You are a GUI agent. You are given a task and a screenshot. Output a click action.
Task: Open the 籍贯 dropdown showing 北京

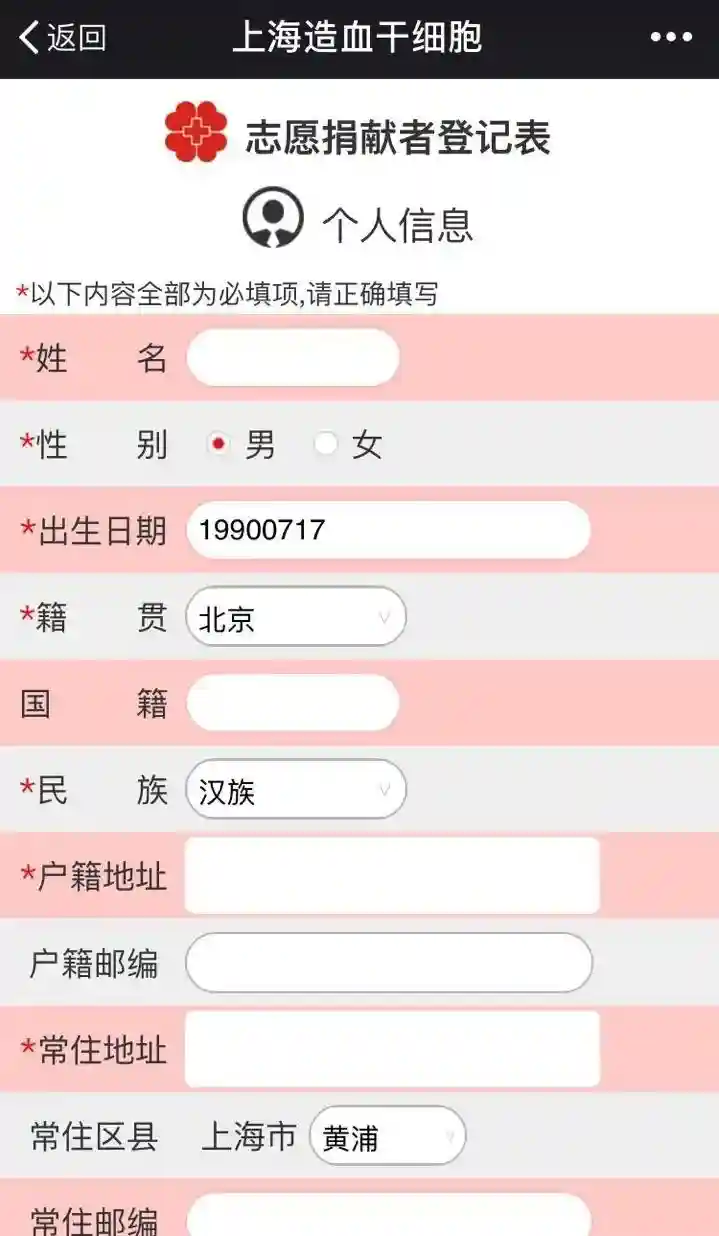(x=296, y=617)
